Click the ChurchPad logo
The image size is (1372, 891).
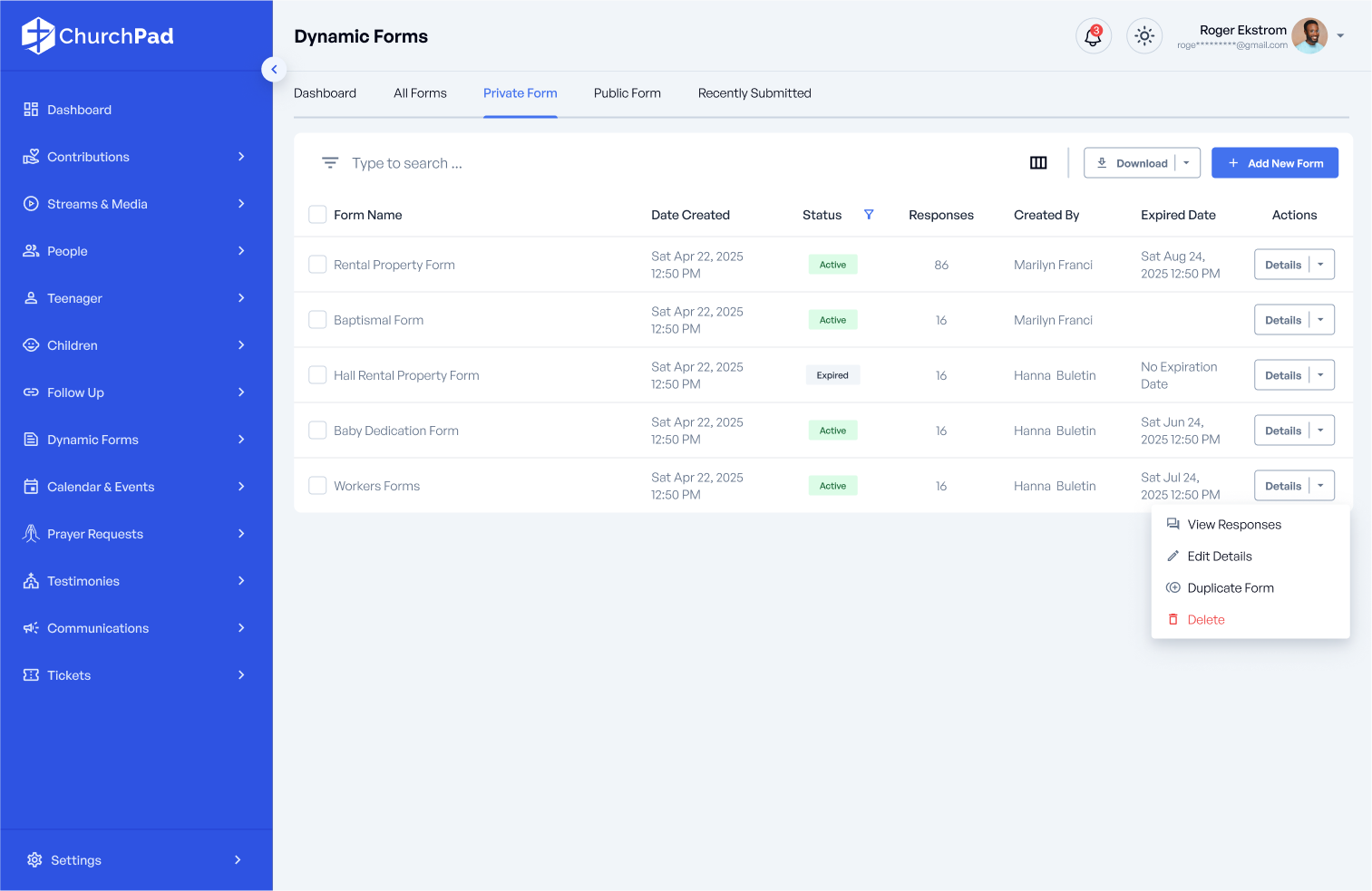(98, 36)
